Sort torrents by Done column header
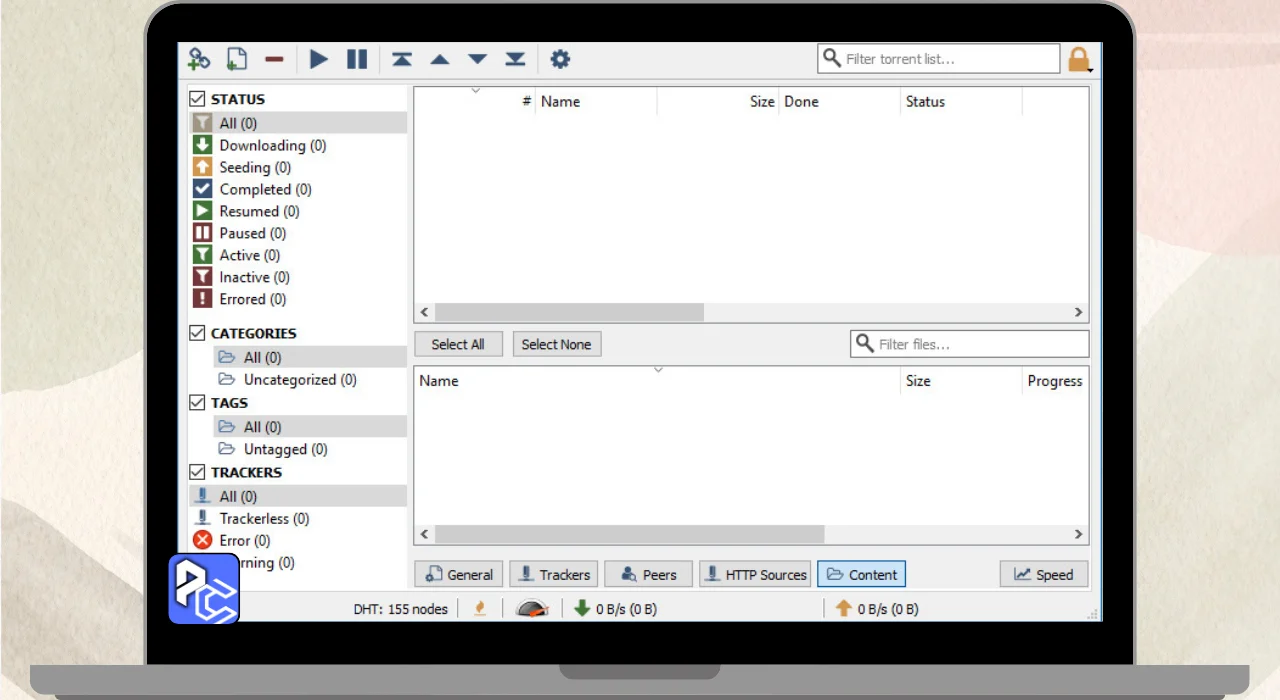 click(839, 101)
